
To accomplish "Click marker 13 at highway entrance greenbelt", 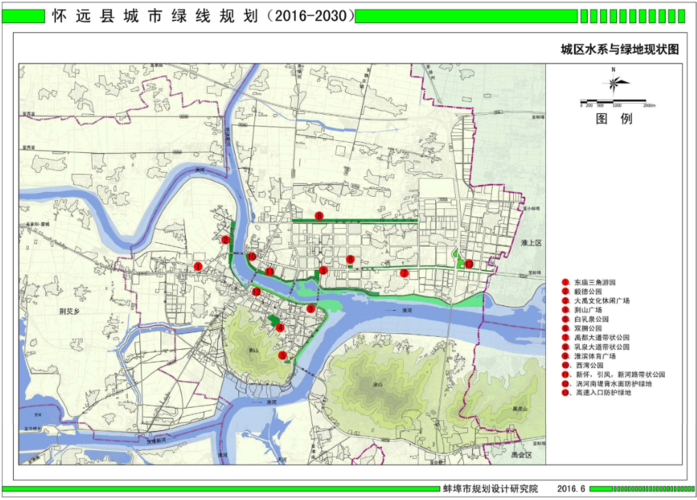I will click(469, 264).
